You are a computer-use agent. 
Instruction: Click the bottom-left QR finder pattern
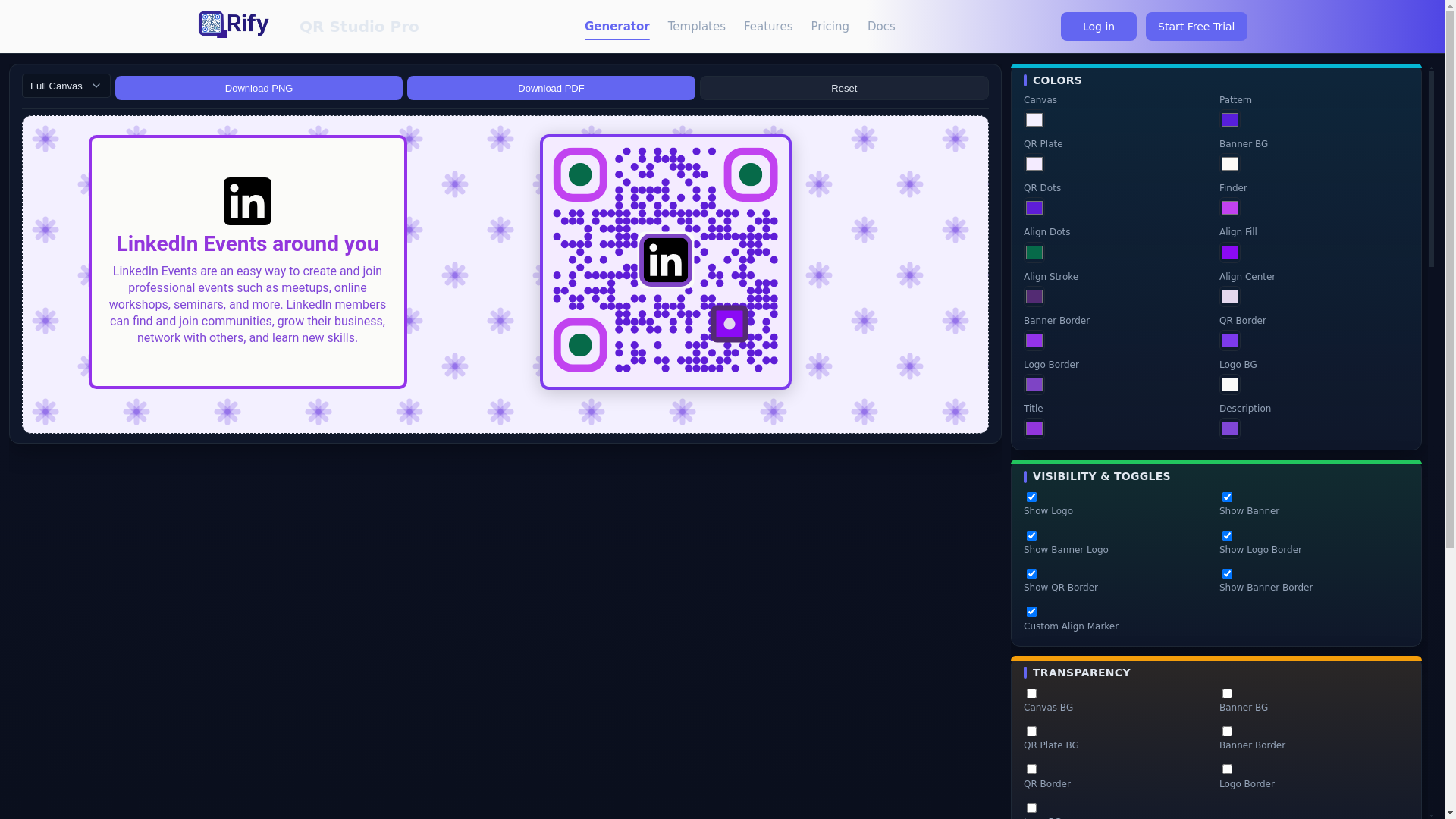pos(580,345)
